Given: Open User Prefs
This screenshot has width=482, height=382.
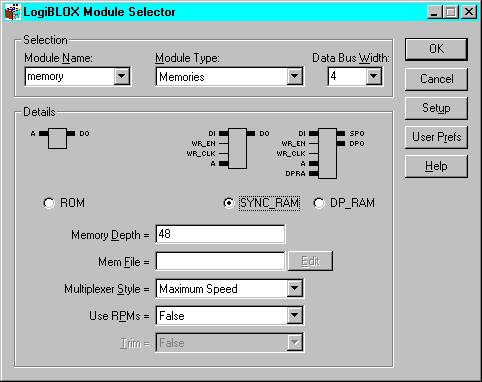Looking at the screenshot, I should click(436, 137).
